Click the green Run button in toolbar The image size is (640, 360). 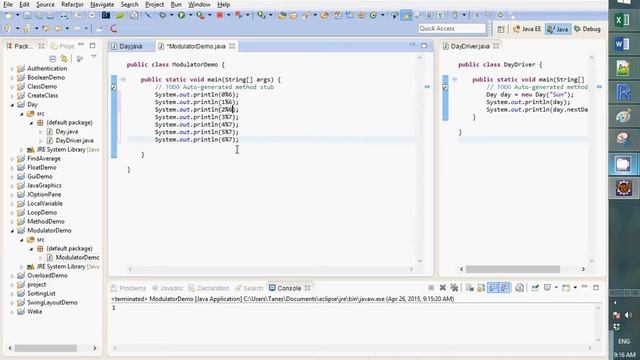tap(181, 16)
